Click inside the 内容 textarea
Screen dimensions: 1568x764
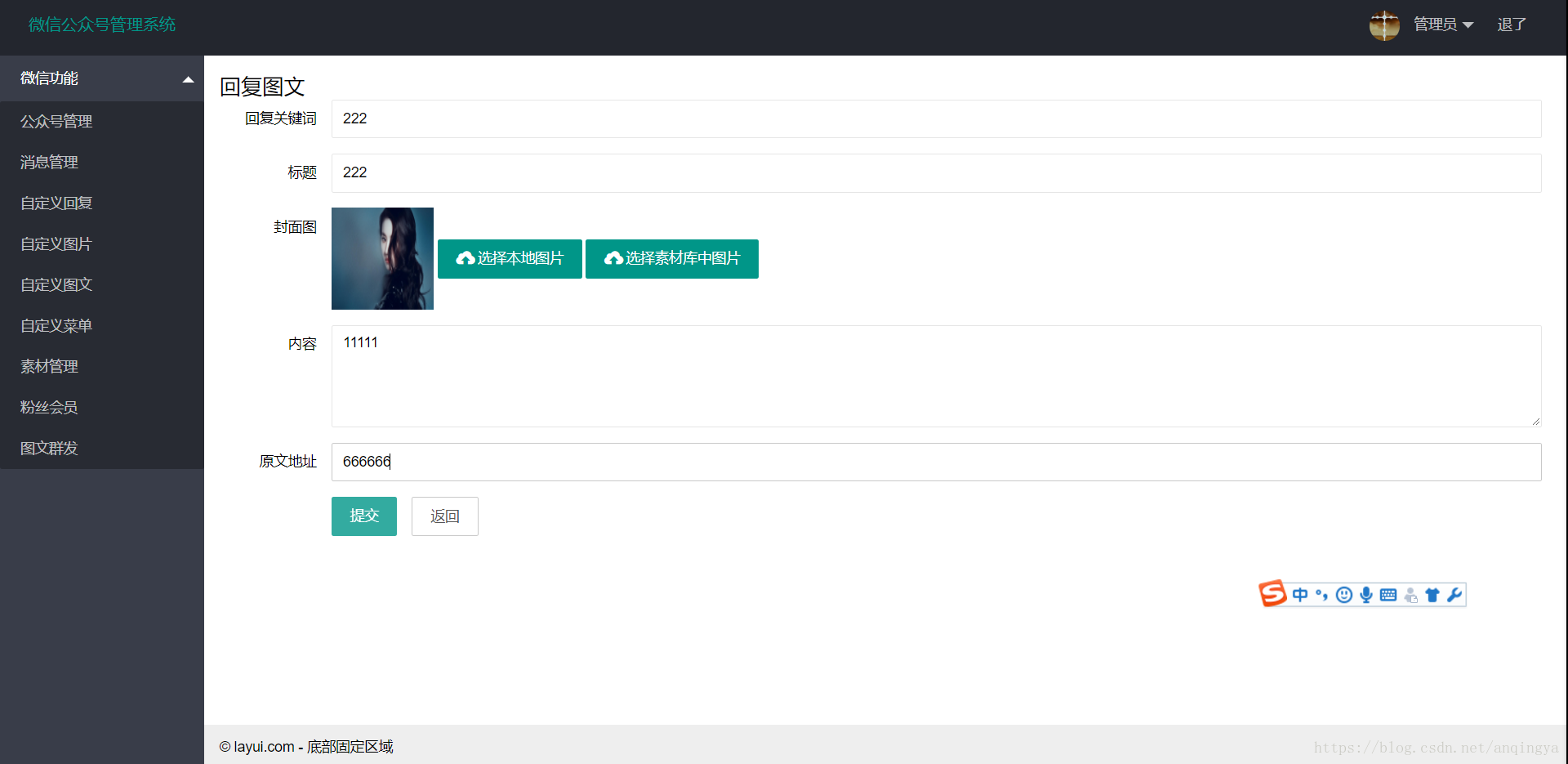tap(937, 376)
